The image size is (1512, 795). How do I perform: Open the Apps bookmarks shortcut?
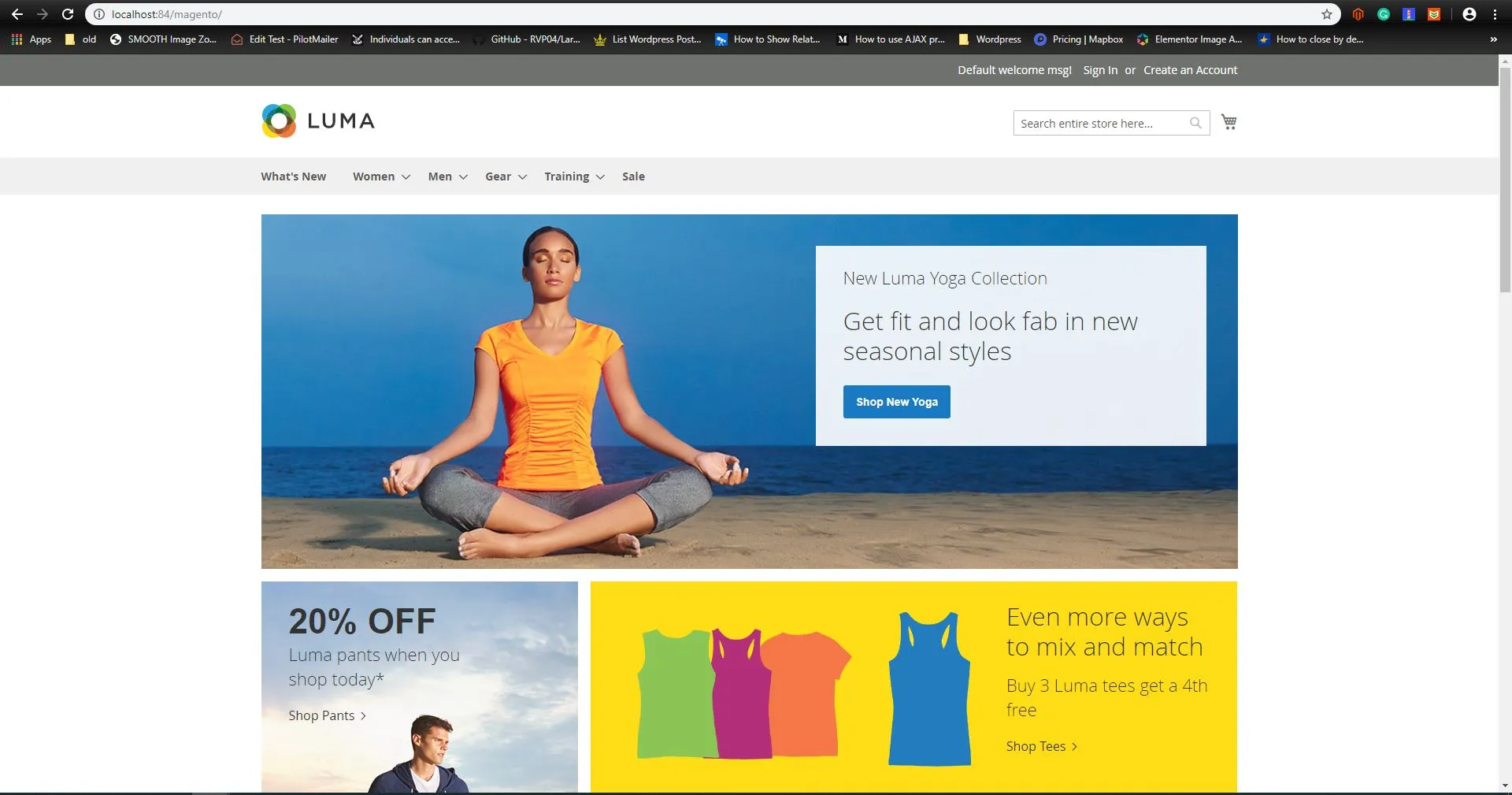tap(31, 39)
